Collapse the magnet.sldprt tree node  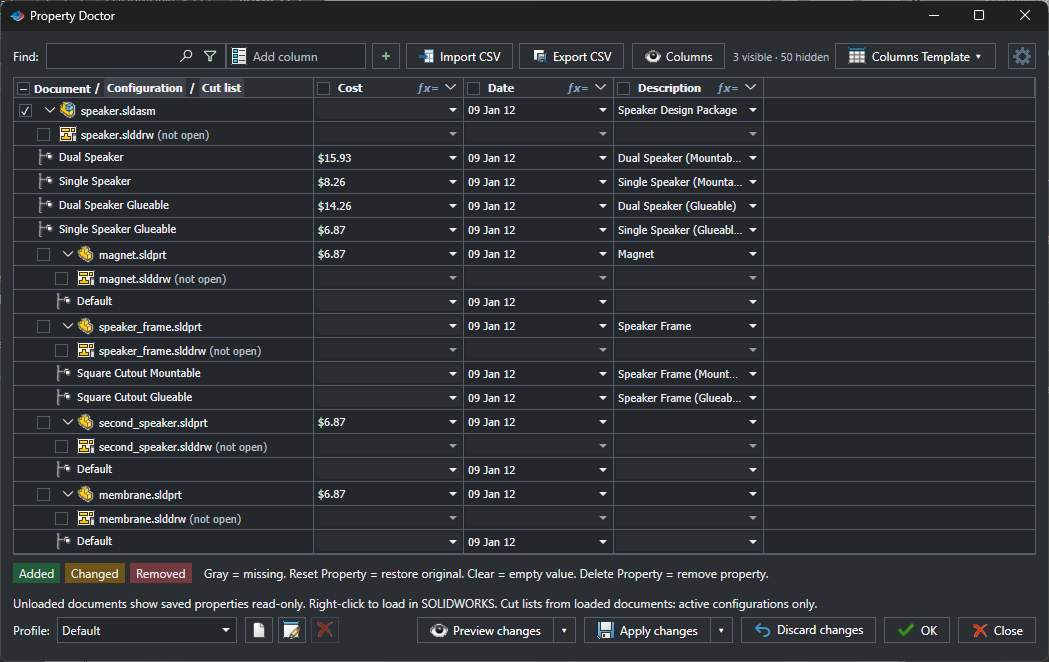tap(68, 254)
